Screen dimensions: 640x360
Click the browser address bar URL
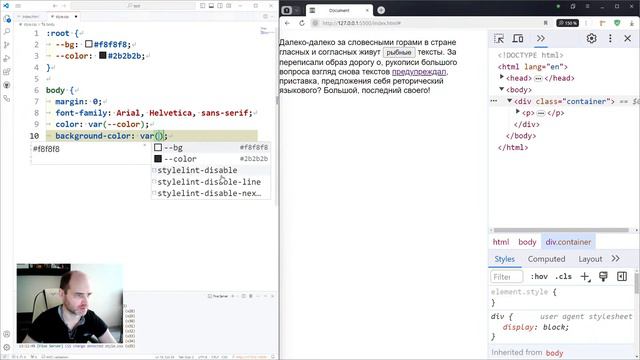point(362,23)
